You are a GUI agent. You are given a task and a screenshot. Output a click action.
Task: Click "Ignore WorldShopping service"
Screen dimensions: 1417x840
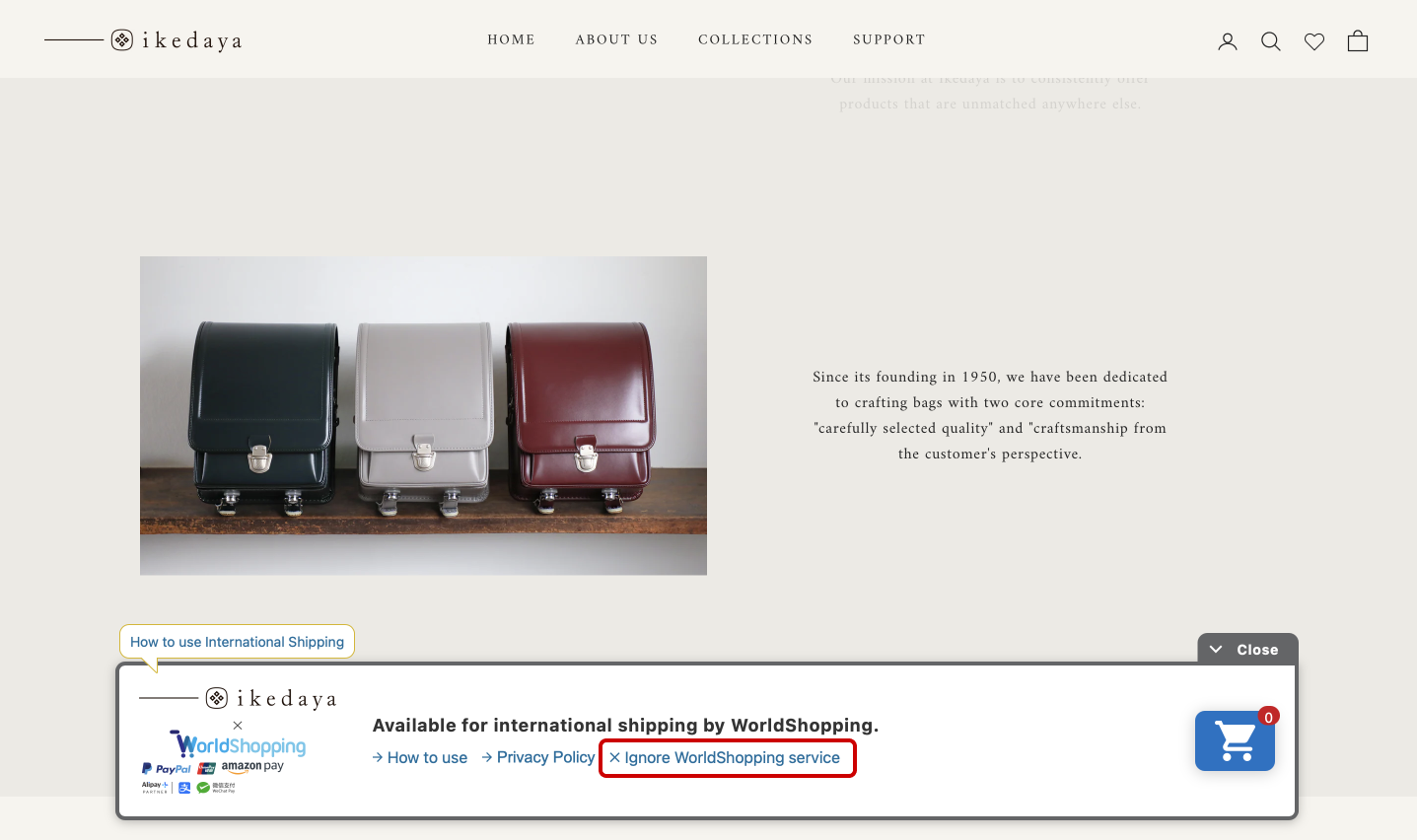coord(726,757)
